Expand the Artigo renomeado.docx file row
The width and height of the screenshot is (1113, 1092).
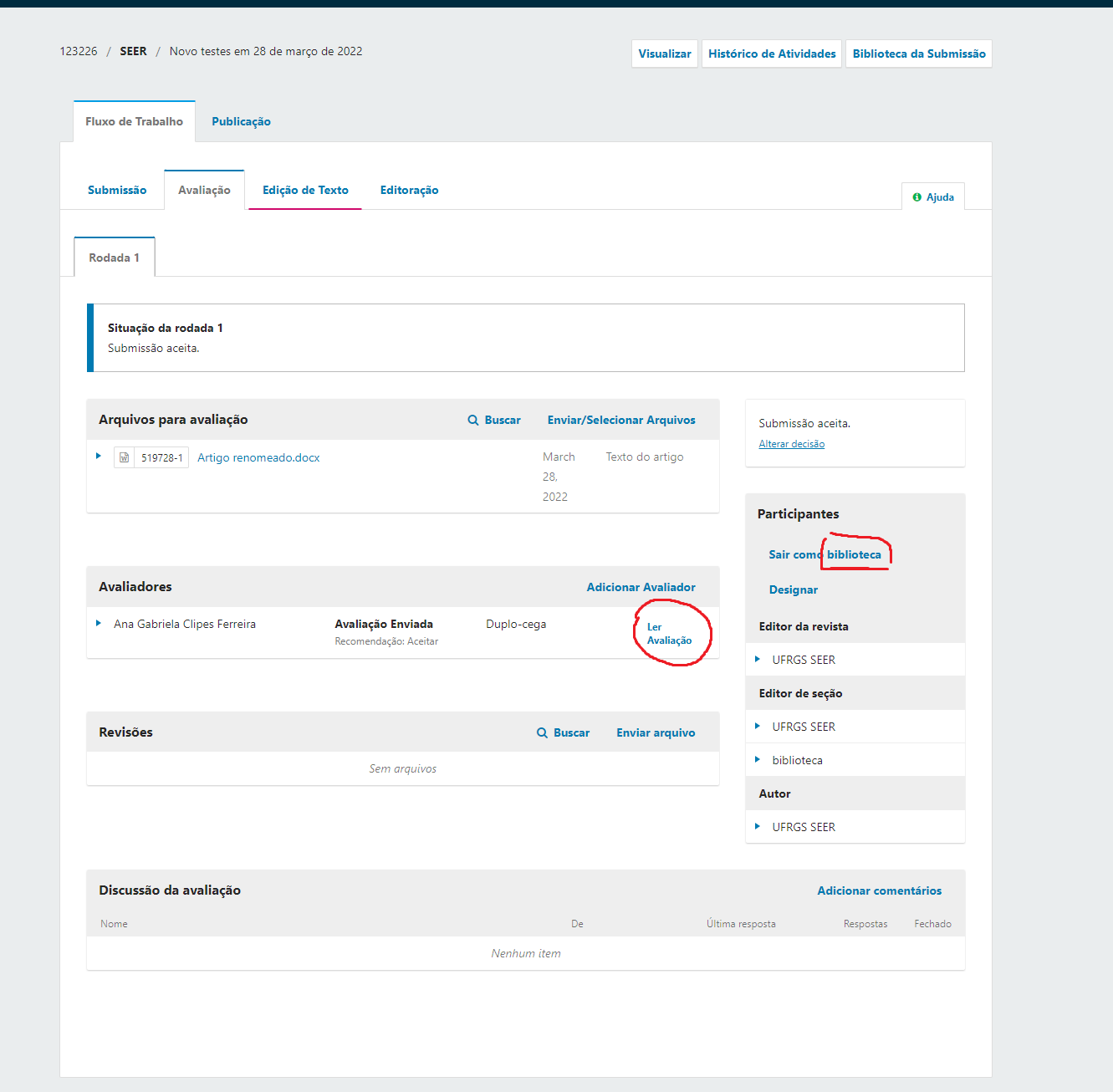pos(99,457)
